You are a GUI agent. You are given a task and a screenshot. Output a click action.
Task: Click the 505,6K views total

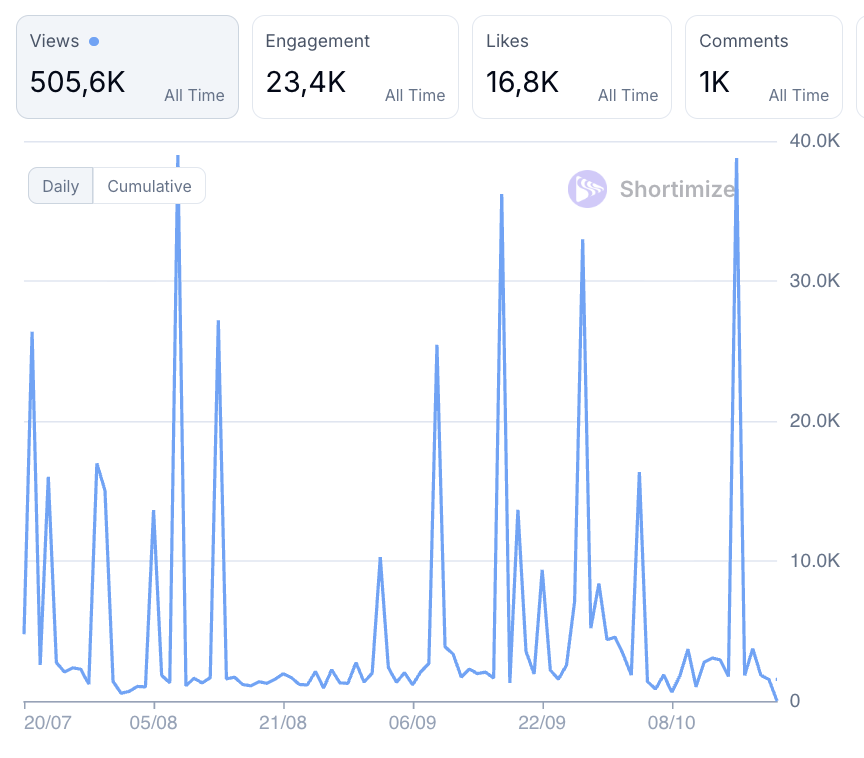point(78,82)
